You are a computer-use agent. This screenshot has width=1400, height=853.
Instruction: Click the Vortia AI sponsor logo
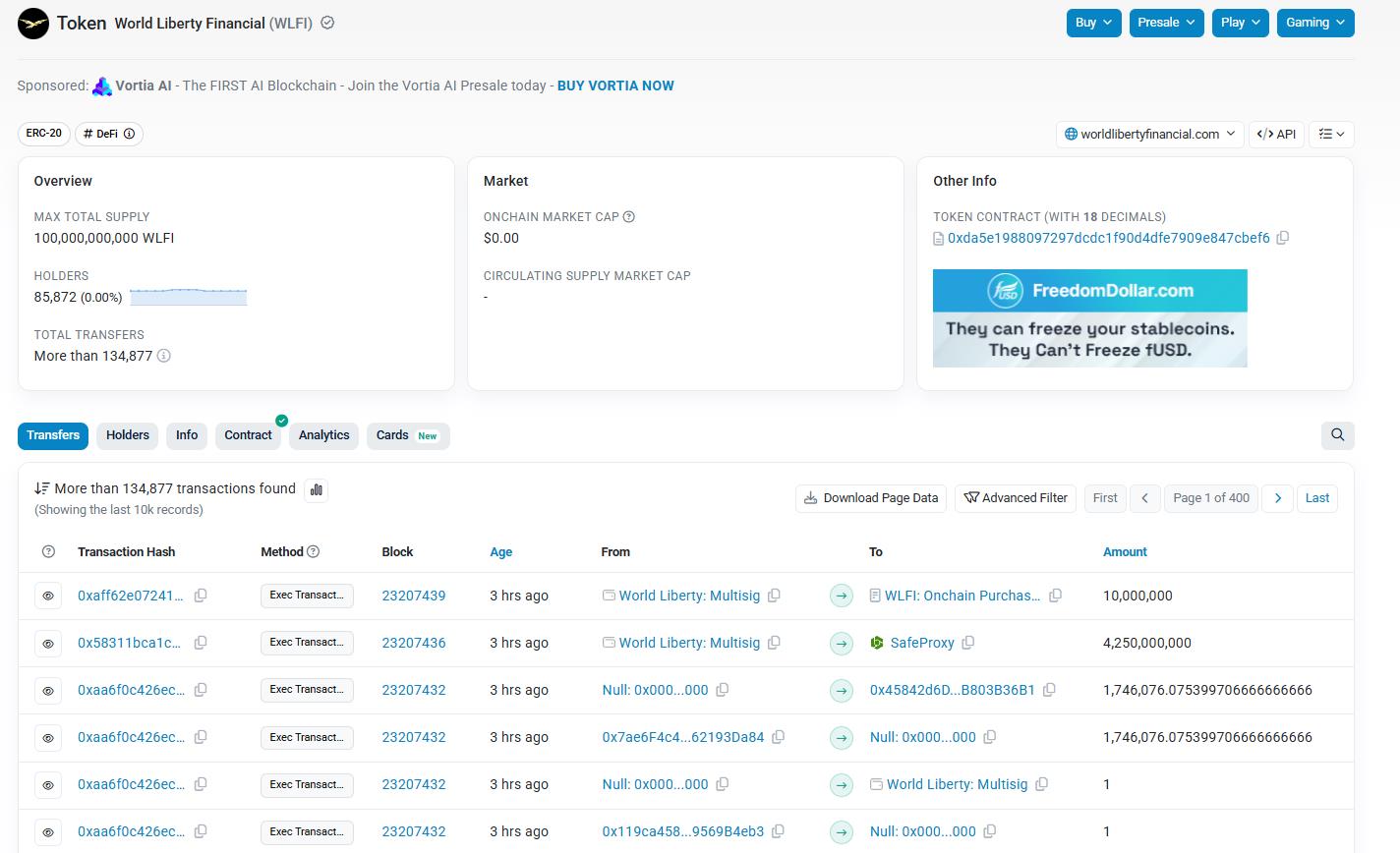[102, 86]
